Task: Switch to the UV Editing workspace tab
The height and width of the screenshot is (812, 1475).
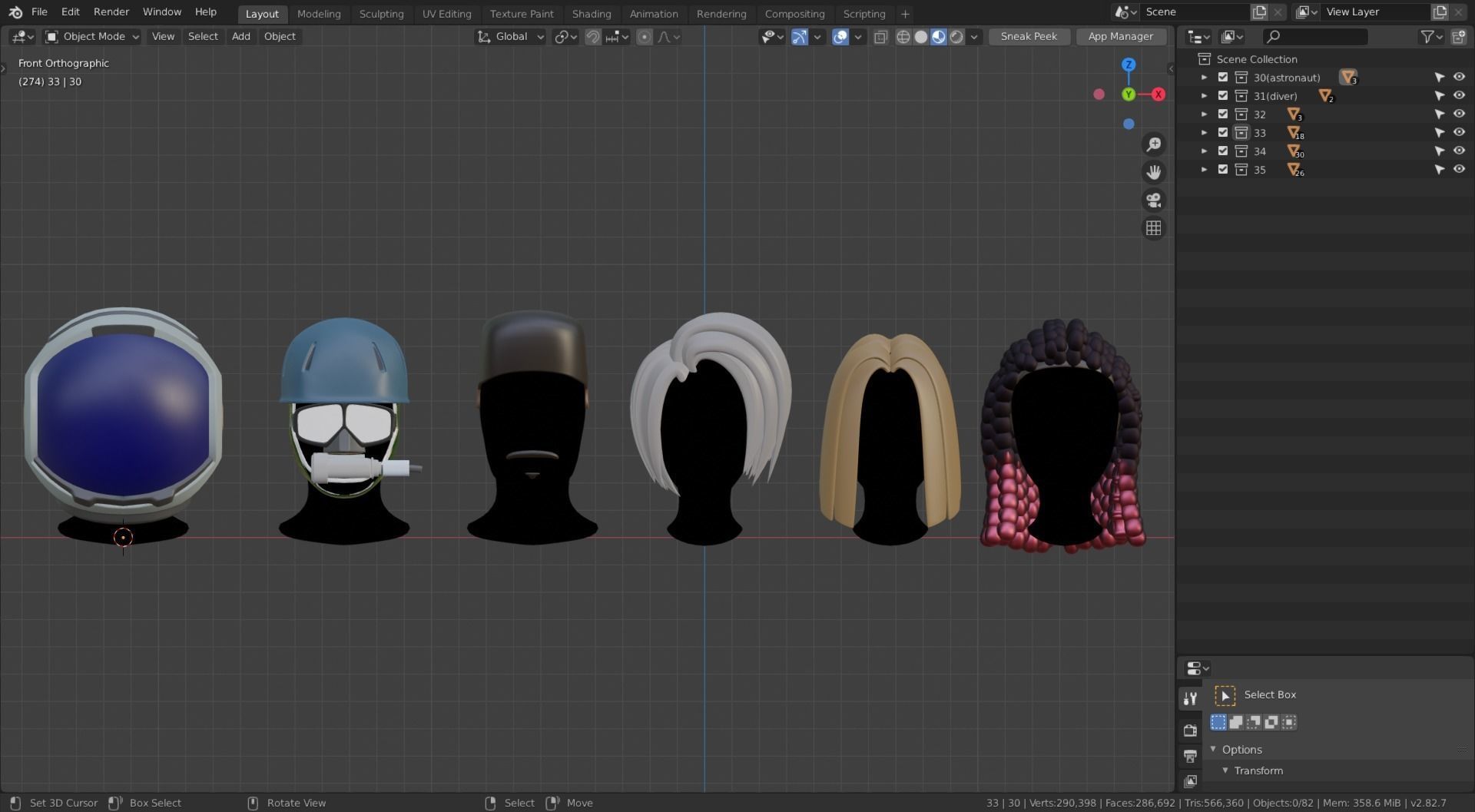Action: tap(447, 14)
